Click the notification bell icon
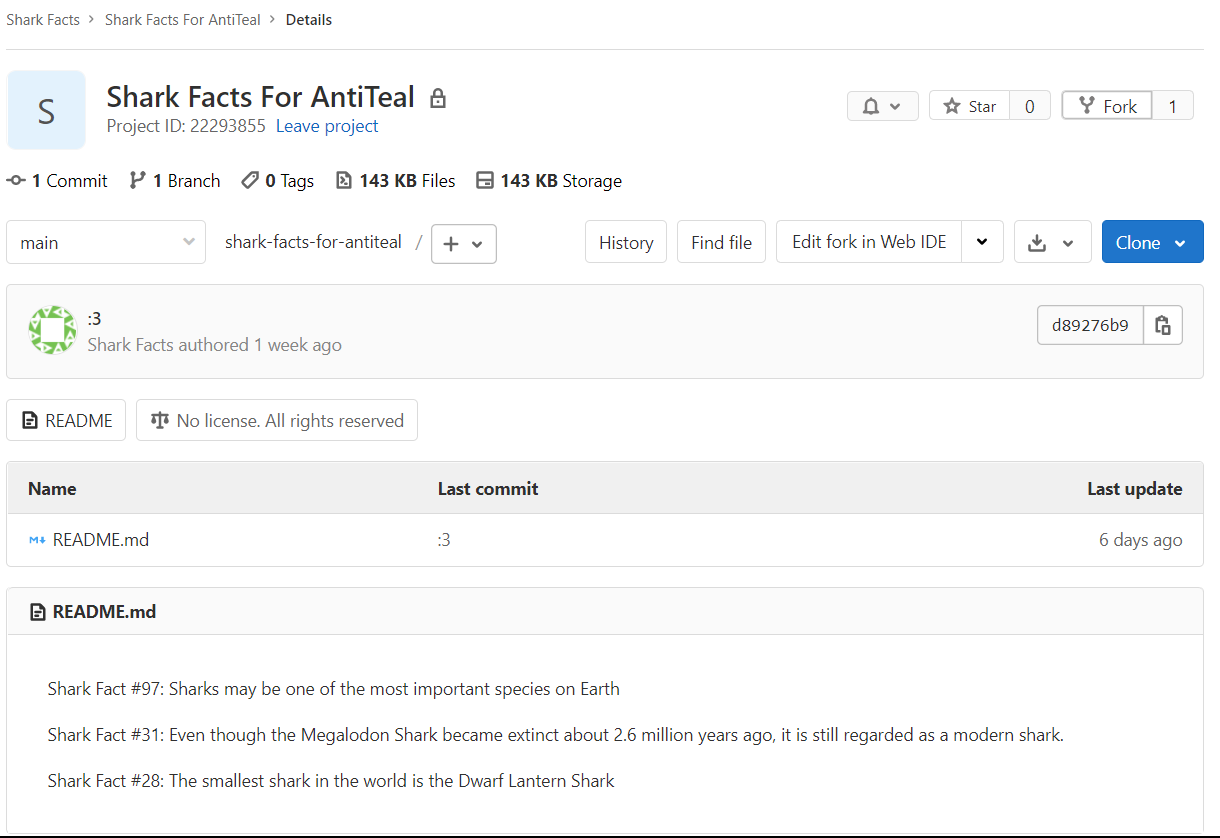 (x=871, y=106)
